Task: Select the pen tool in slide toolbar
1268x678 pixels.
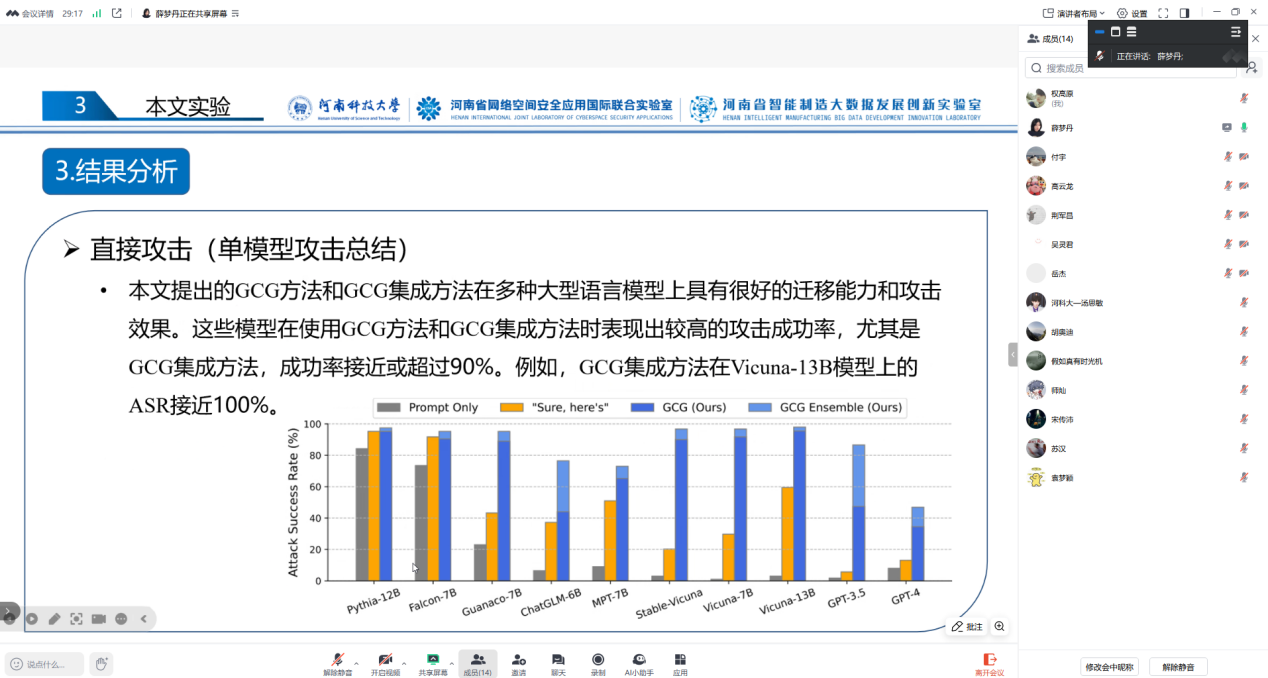Action: coord(54,619)
